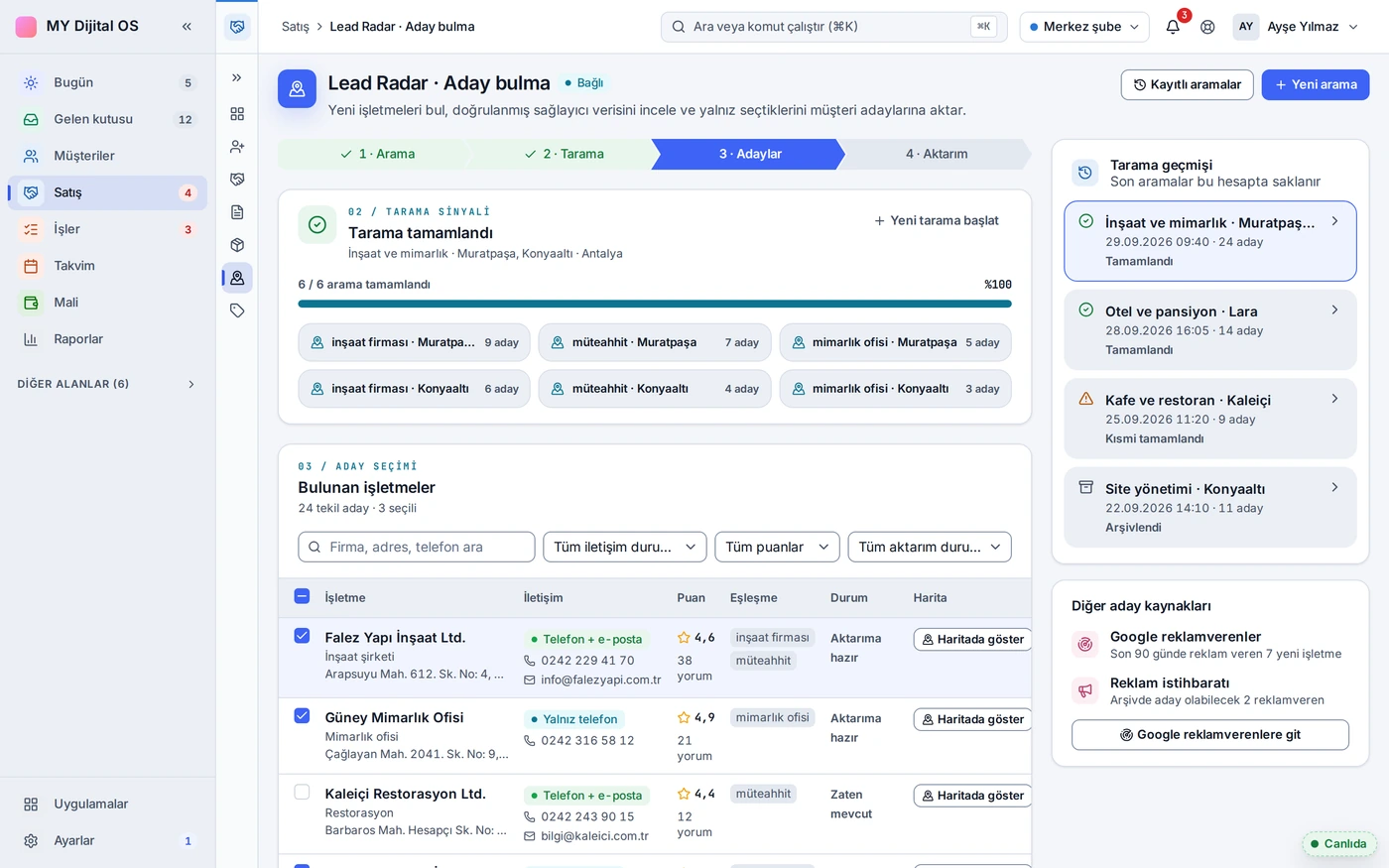Open the Tüm iletişim durumları filter dropdown

click(625, 547)
